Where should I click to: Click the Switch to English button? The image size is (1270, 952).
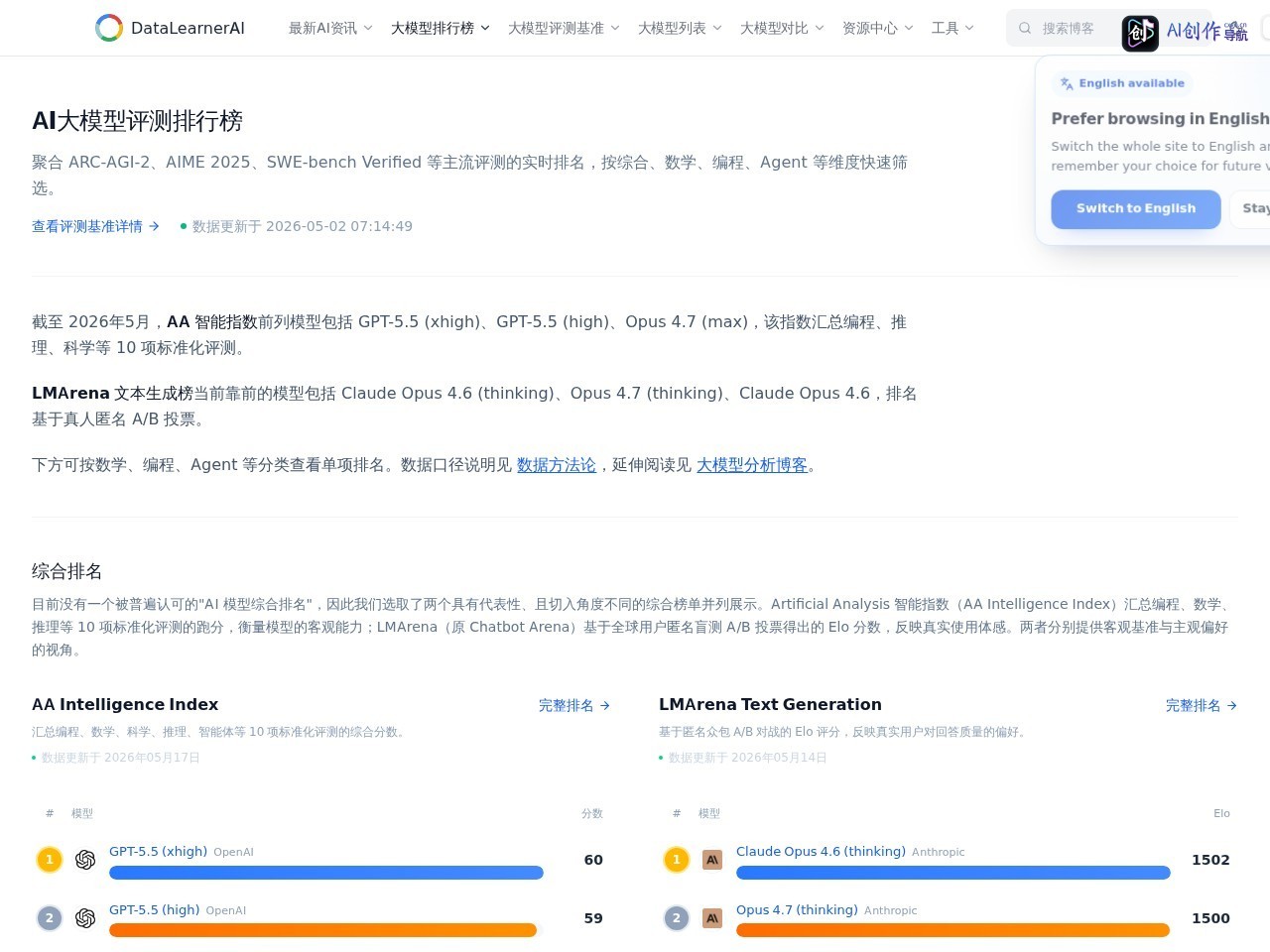coord(1136,208)
